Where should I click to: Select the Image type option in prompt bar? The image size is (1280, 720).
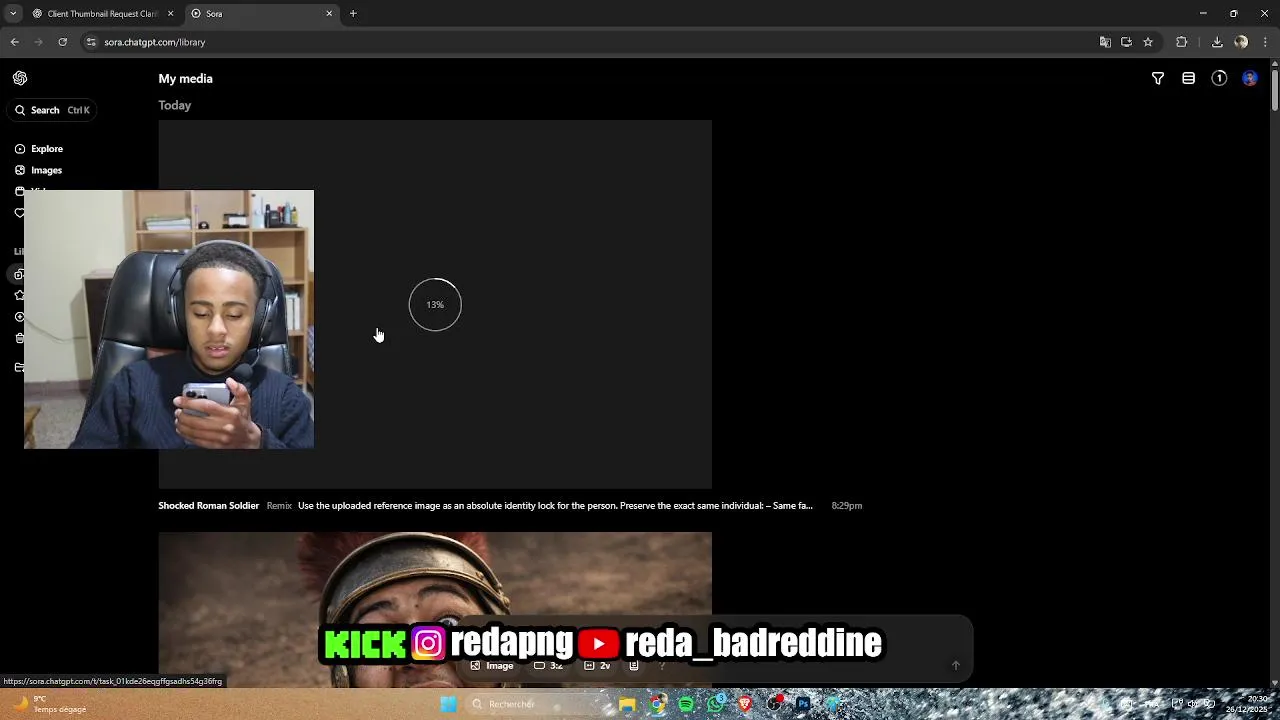[492, 666]
